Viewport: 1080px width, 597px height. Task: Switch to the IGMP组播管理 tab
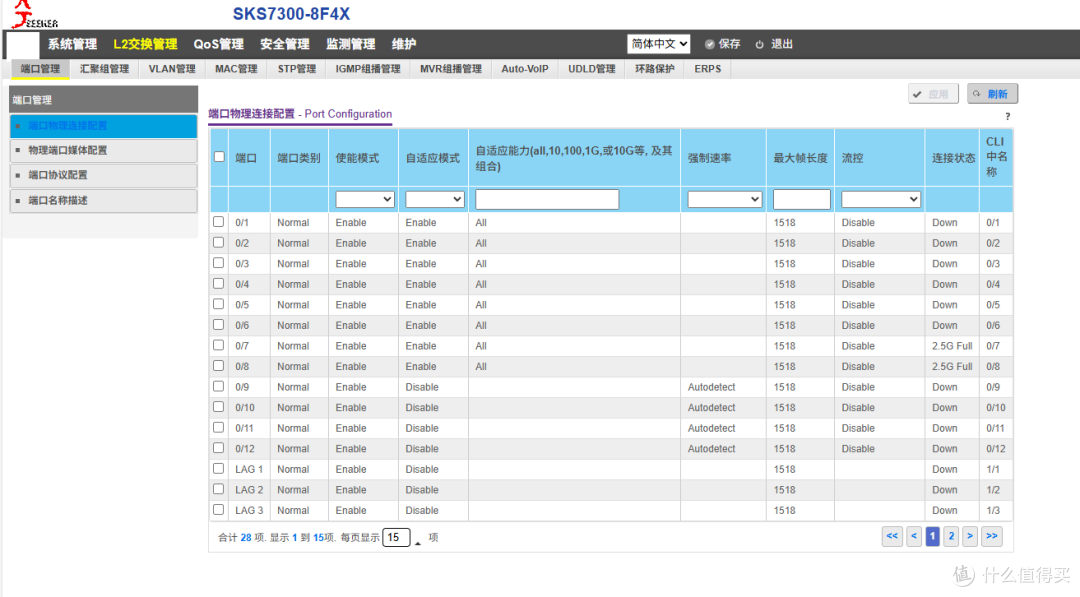pyautogui.click(x=368, y=69)
